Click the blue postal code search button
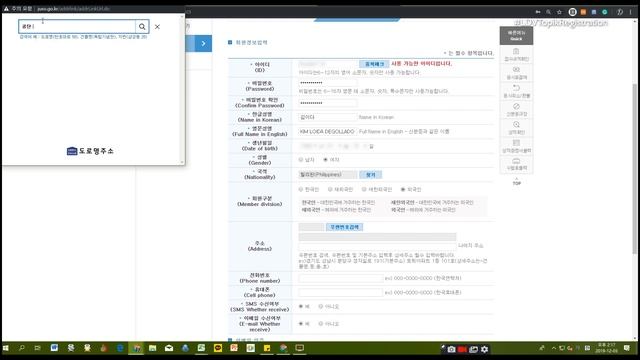Image resolution: width=640 pixels, height=360 pixels. tap(344, 227)
